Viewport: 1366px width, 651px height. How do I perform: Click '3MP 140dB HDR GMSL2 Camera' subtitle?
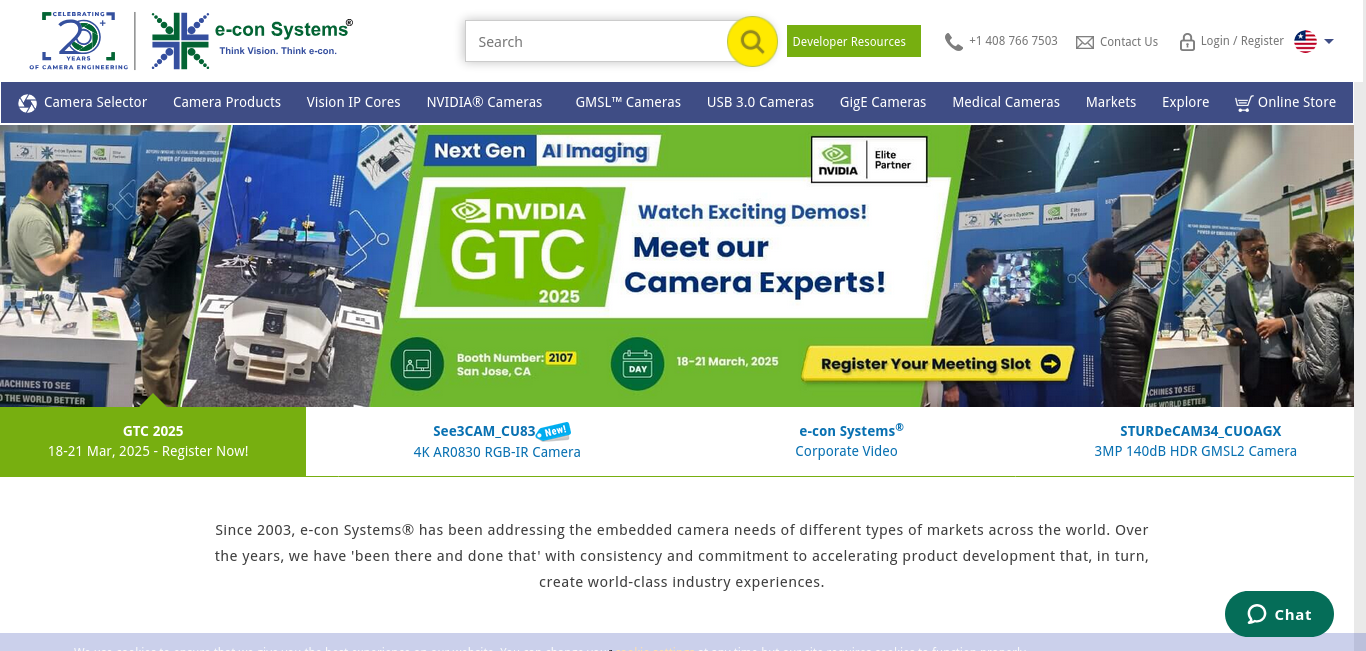(x=1196, y=451)
